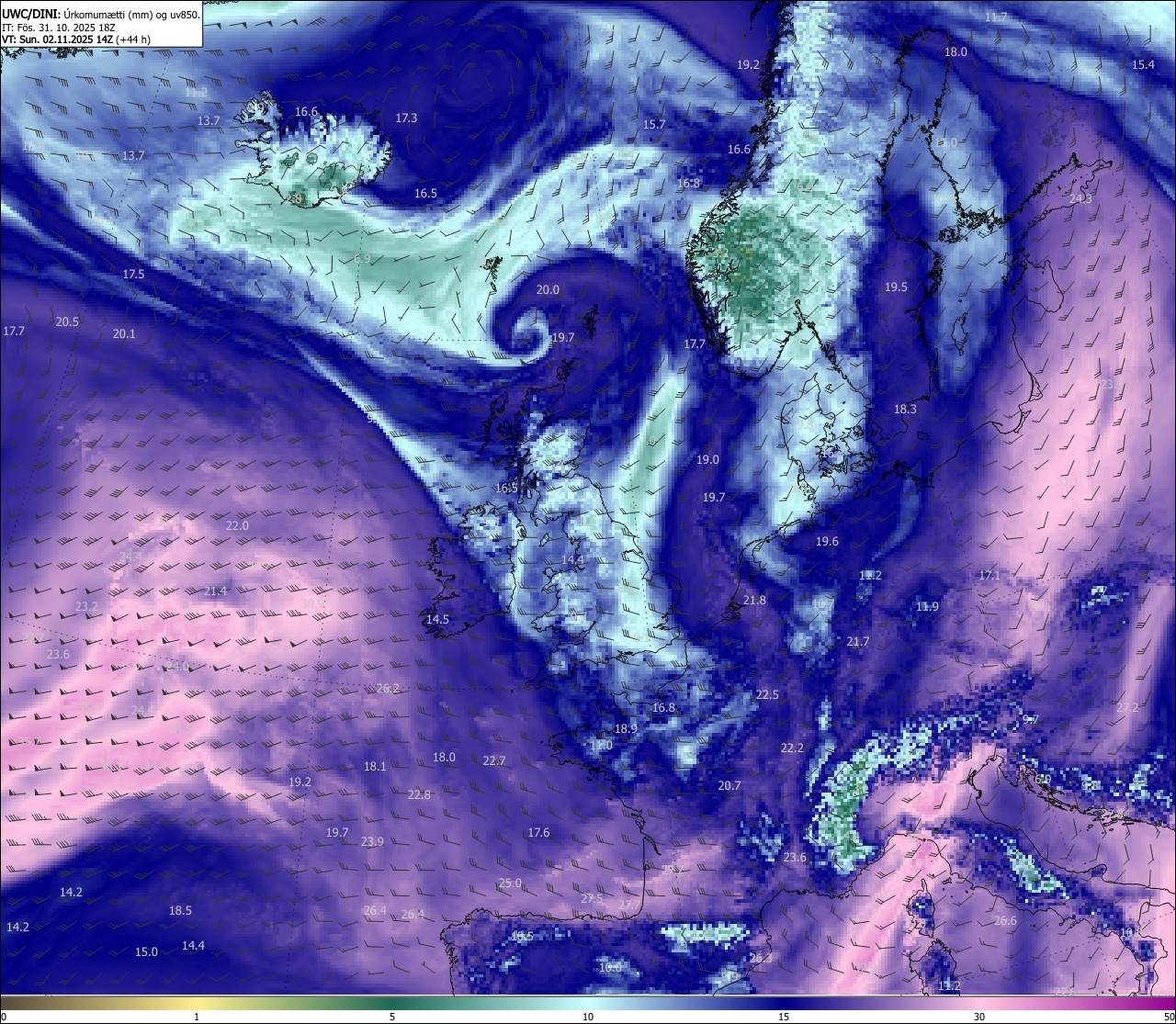Click the 'UWC/DINI' title text in header
Screen dimensions: 1176x1024
click(x=30, y=14)
